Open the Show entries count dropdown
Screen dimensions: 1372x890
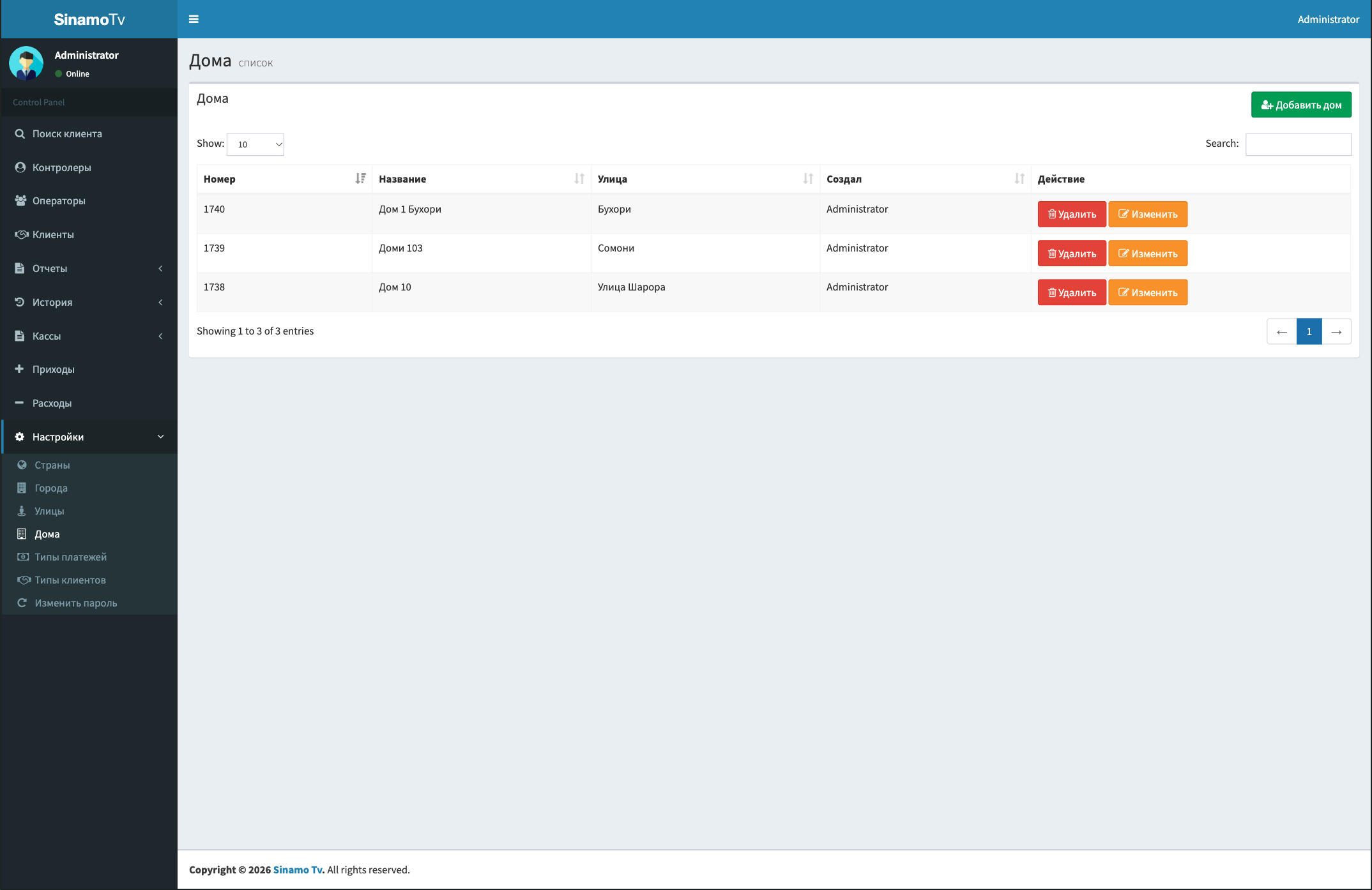pos(255,144)
